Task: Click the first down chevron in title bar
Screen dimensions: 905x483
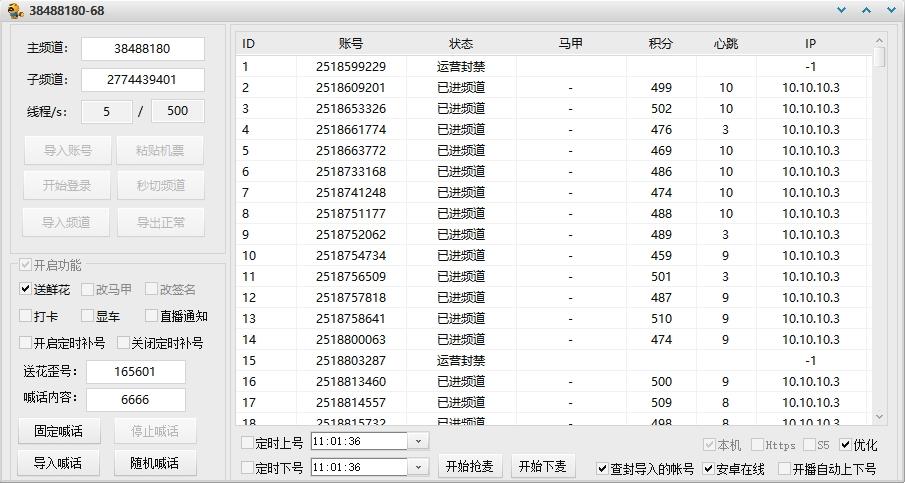Action: click(842, 10)
